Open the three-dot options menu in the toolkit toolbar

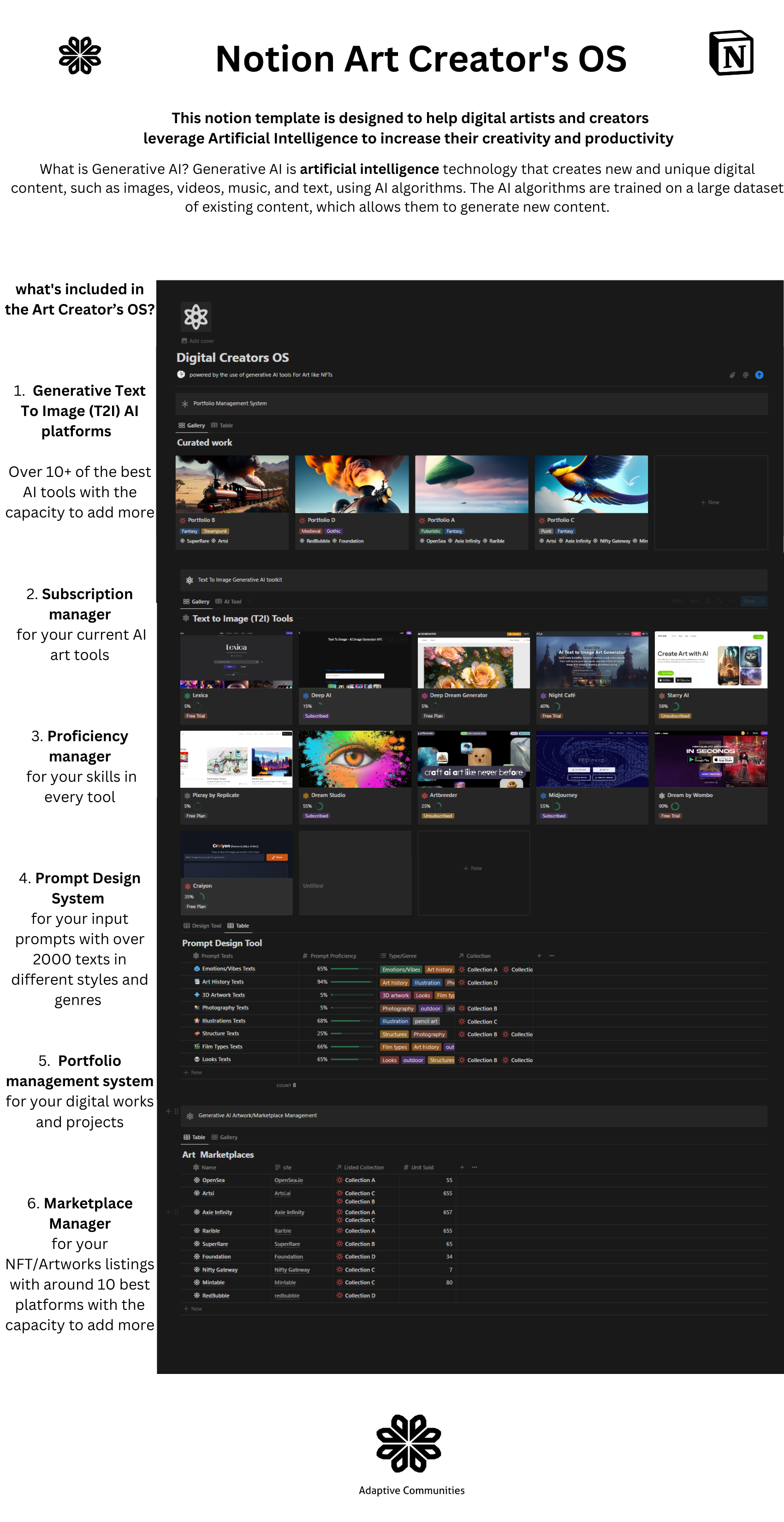[731, 601]
